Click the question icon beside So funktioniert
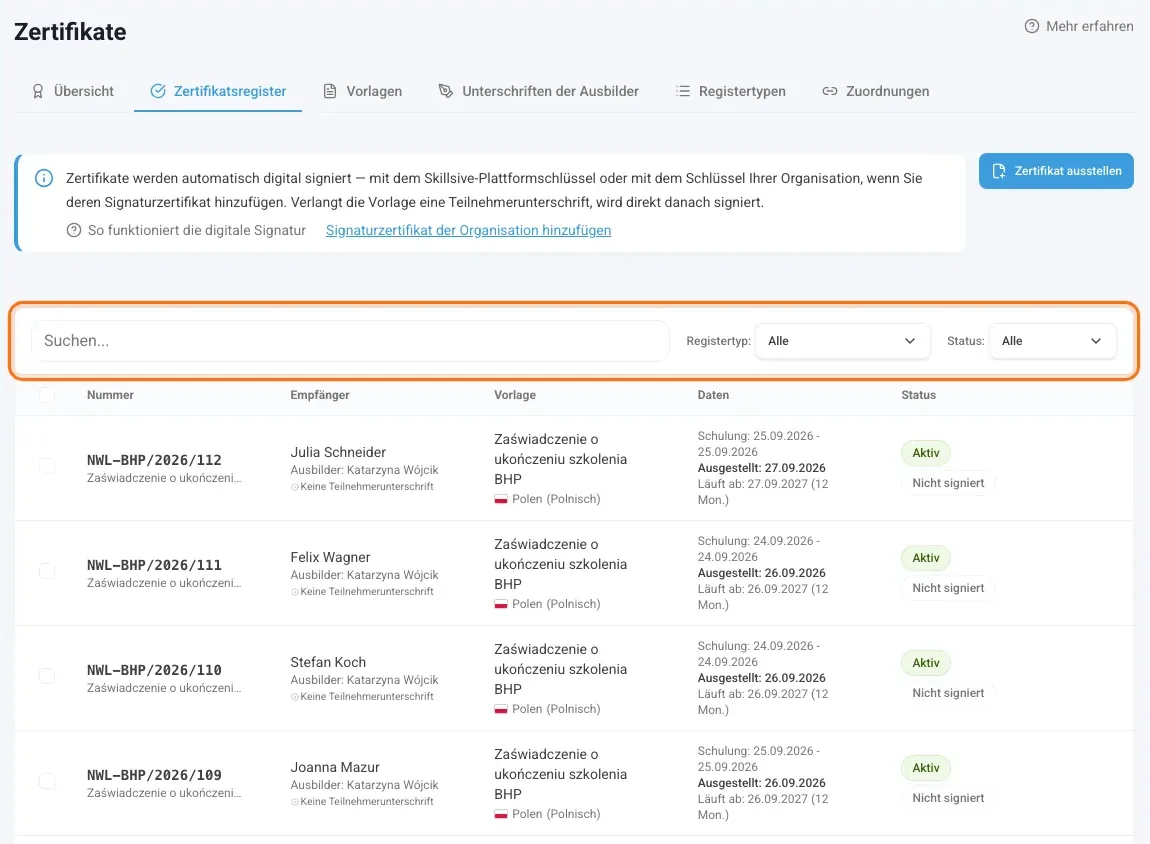Screen dimensions: 1150x844 tap(73, 230)
